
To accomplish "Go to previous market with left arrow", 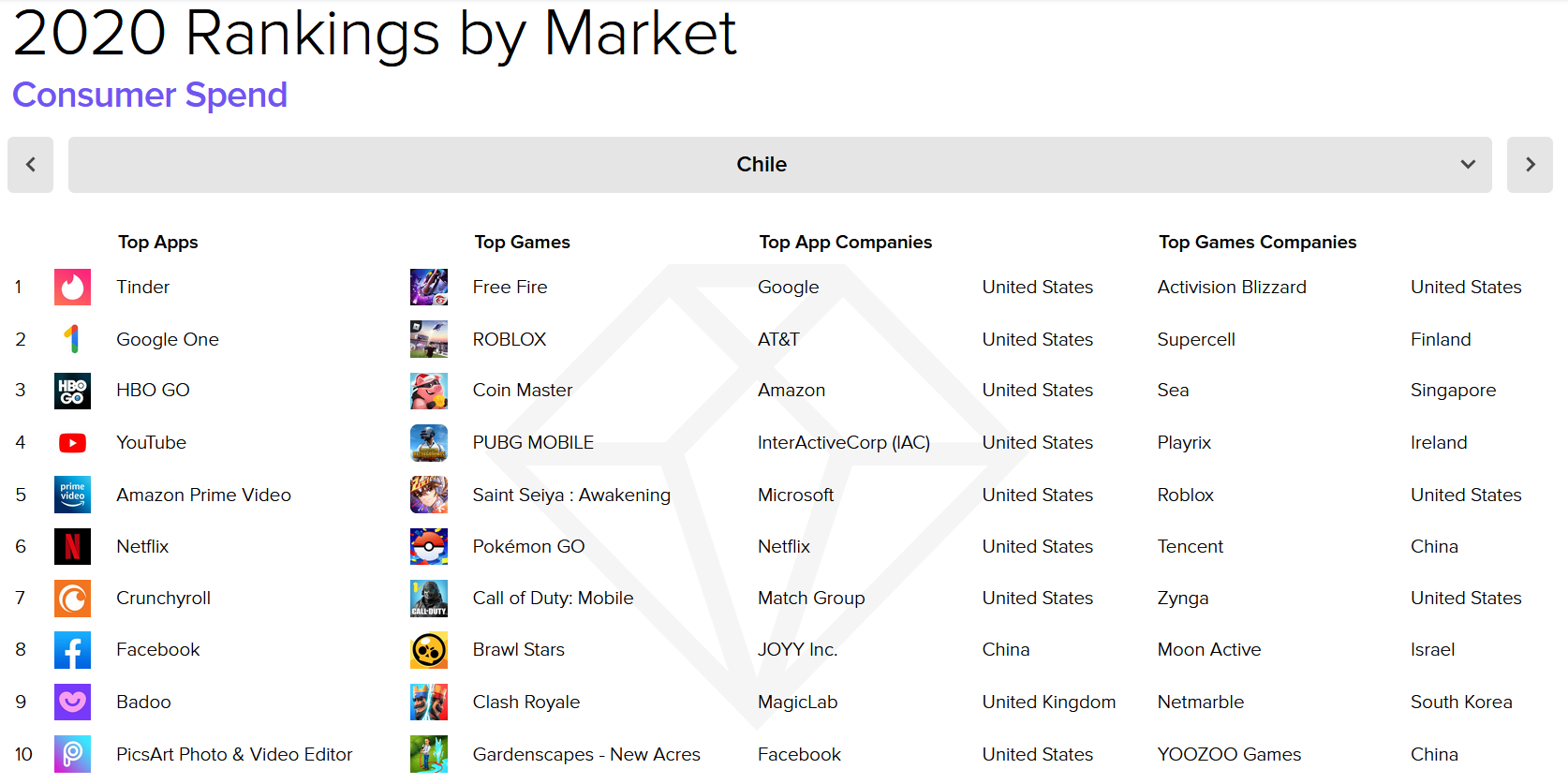I will pos(31,165).
